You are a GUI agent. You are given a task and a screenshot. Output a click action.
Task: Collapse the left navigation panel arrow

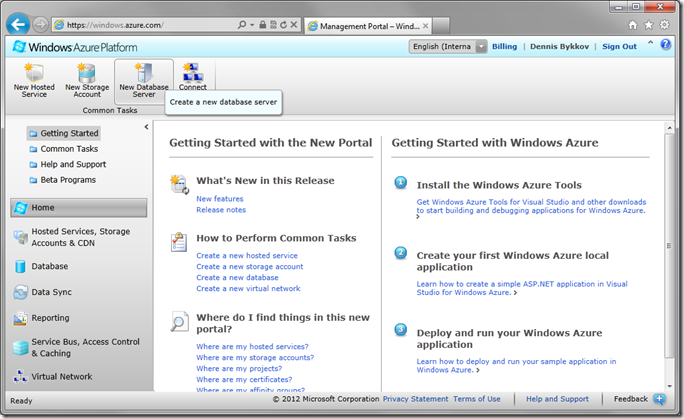147,127
